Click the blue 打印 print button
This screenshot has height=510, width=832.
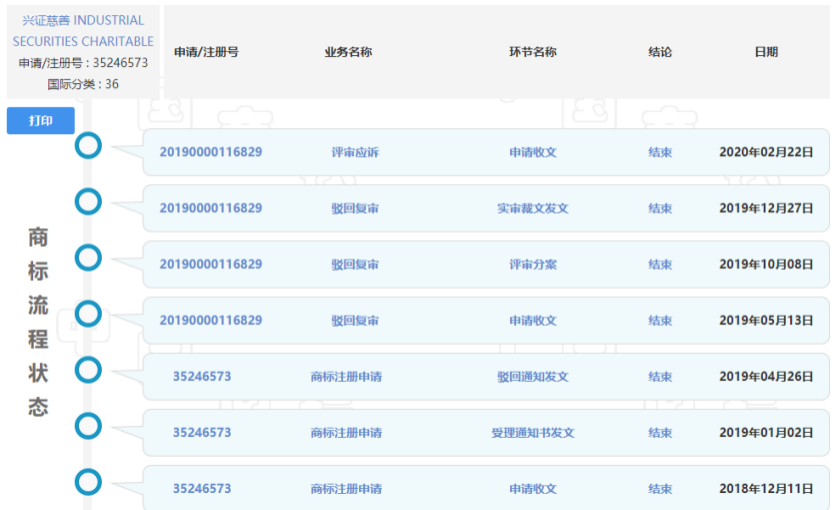40,120
